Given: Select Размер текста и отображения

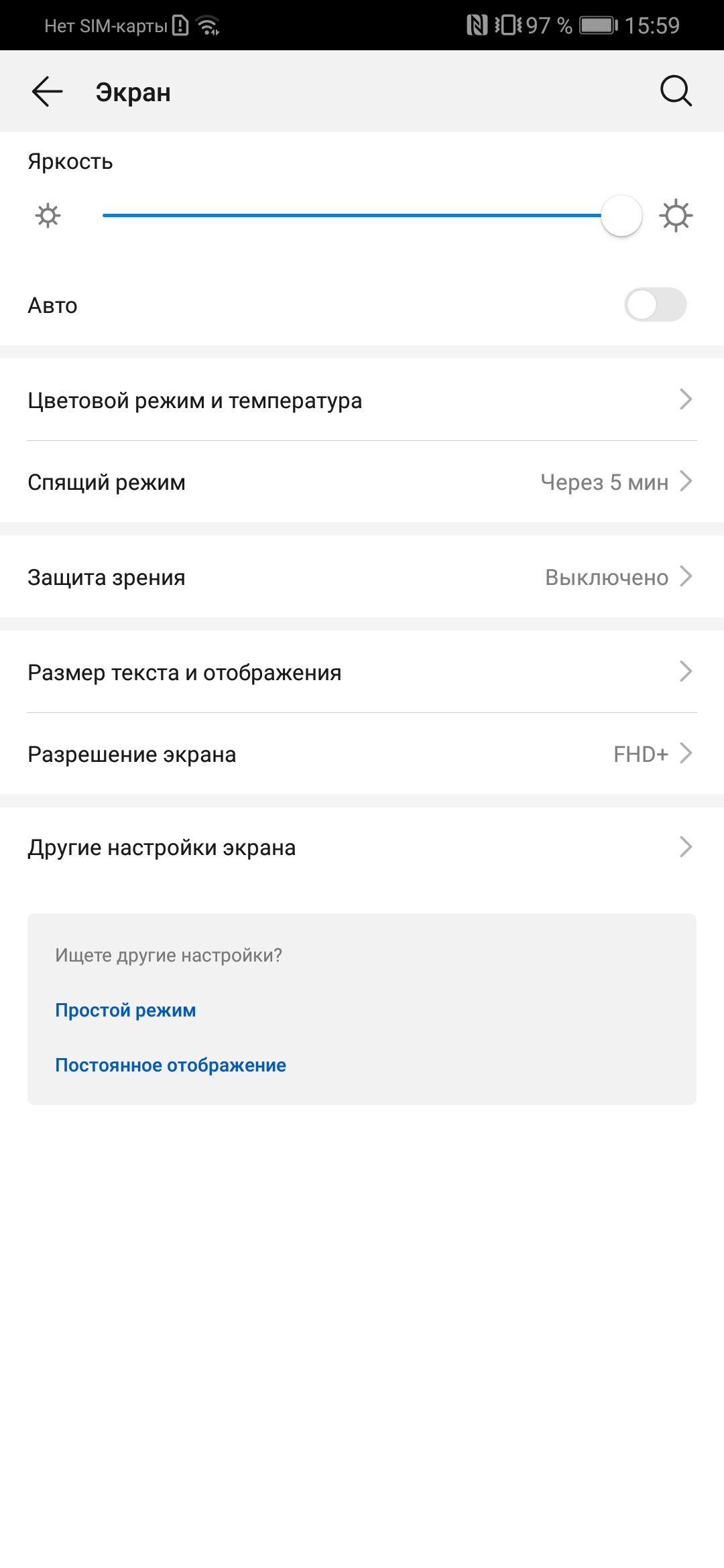Looking at the screenshot, I should (362, 672).
